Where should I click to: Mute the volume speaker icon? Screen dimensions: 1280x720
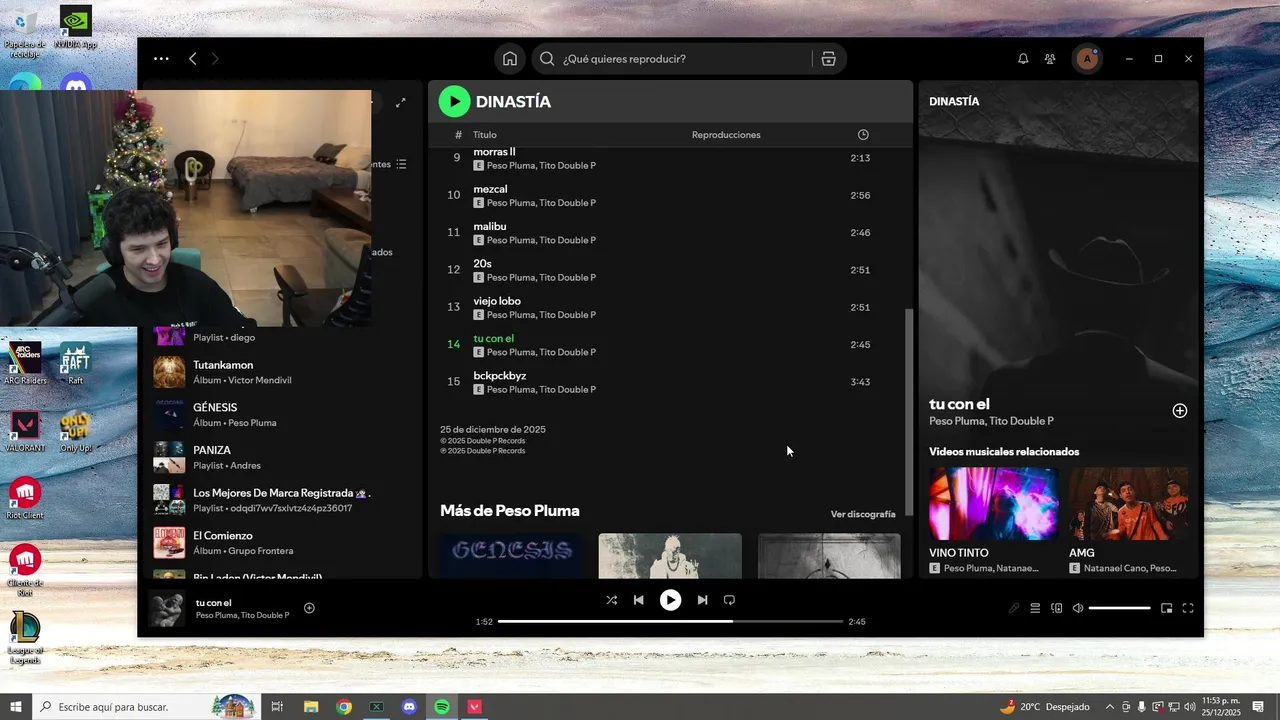coord(1078,608)
